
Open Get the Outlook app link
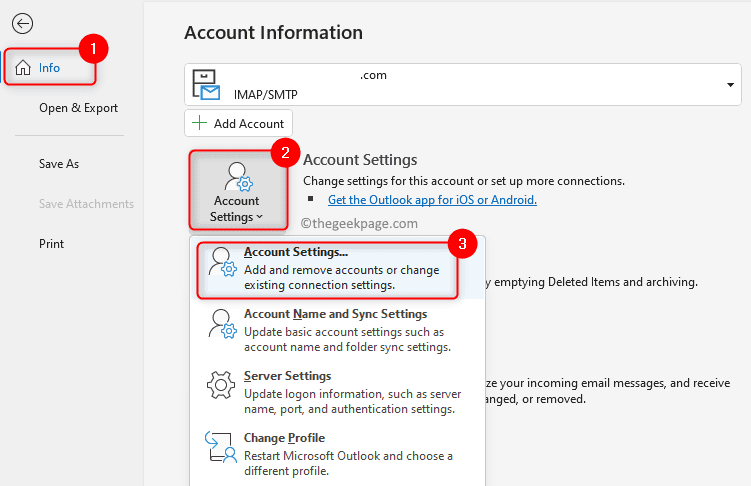coord(432,200)
